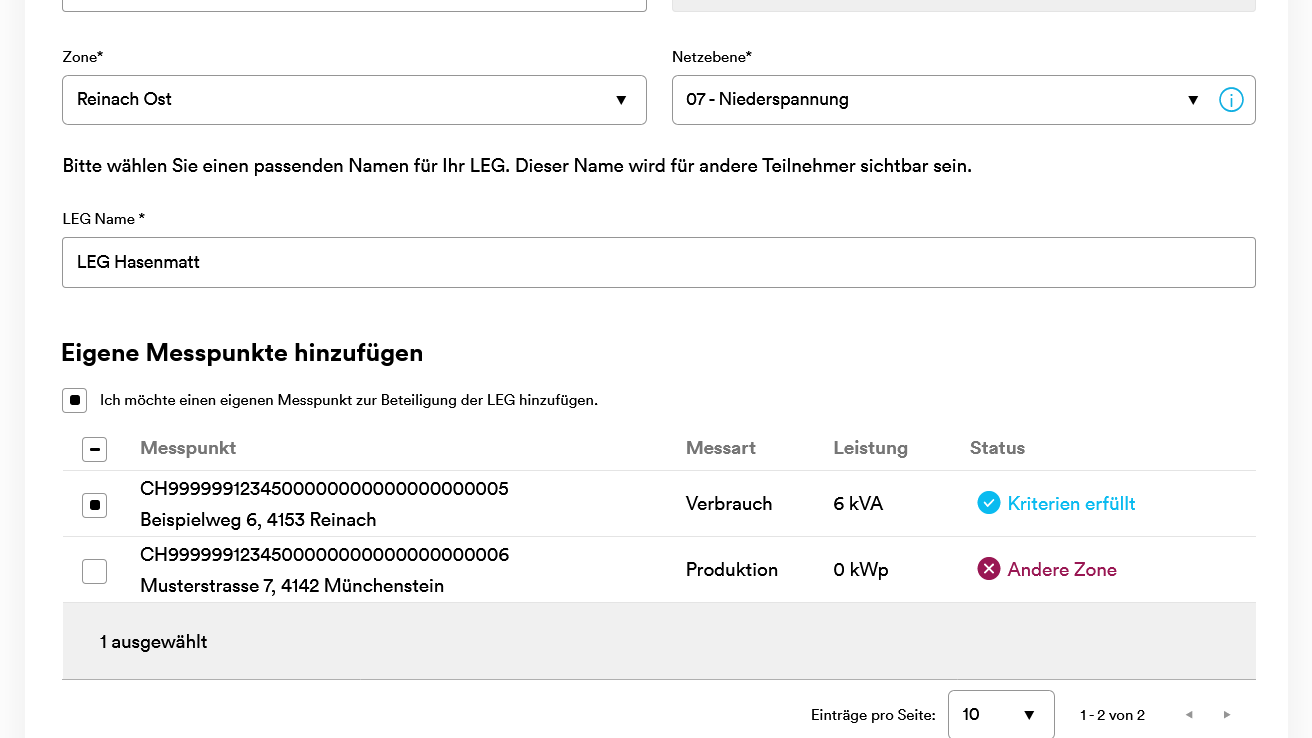Open the entries per page dropdown

1000,715
